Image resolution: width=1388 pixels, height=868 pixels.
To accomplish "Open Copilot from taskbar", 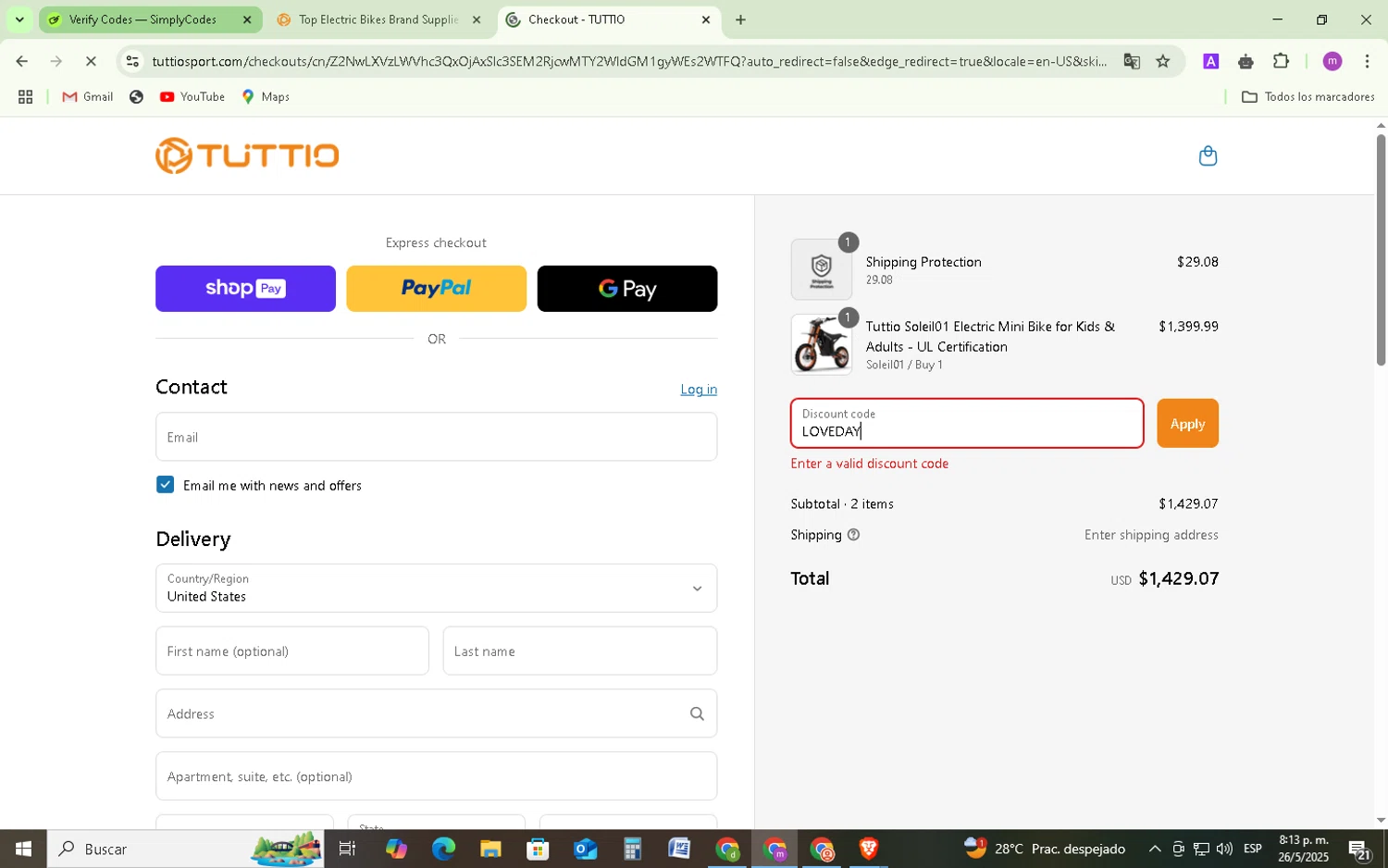I will (396, 849).
